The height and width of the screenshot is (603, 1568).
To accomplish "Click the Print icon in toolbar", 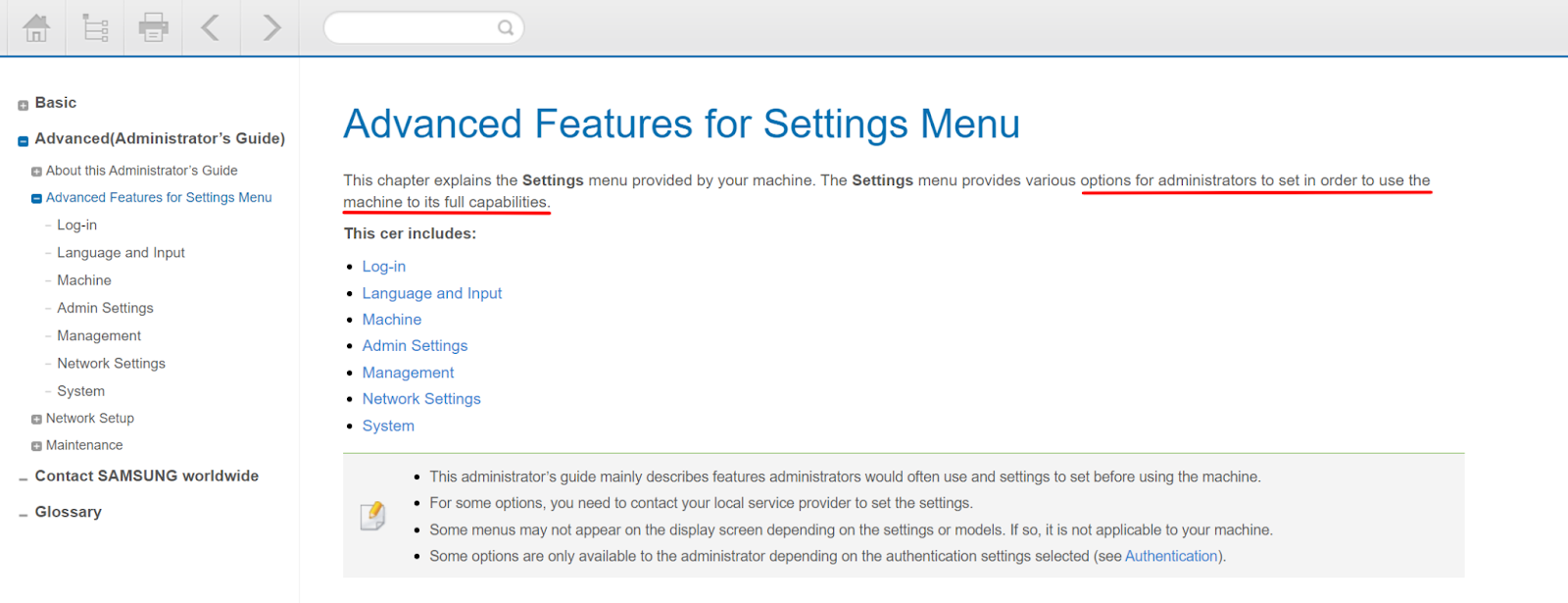I will coord(153,27).
